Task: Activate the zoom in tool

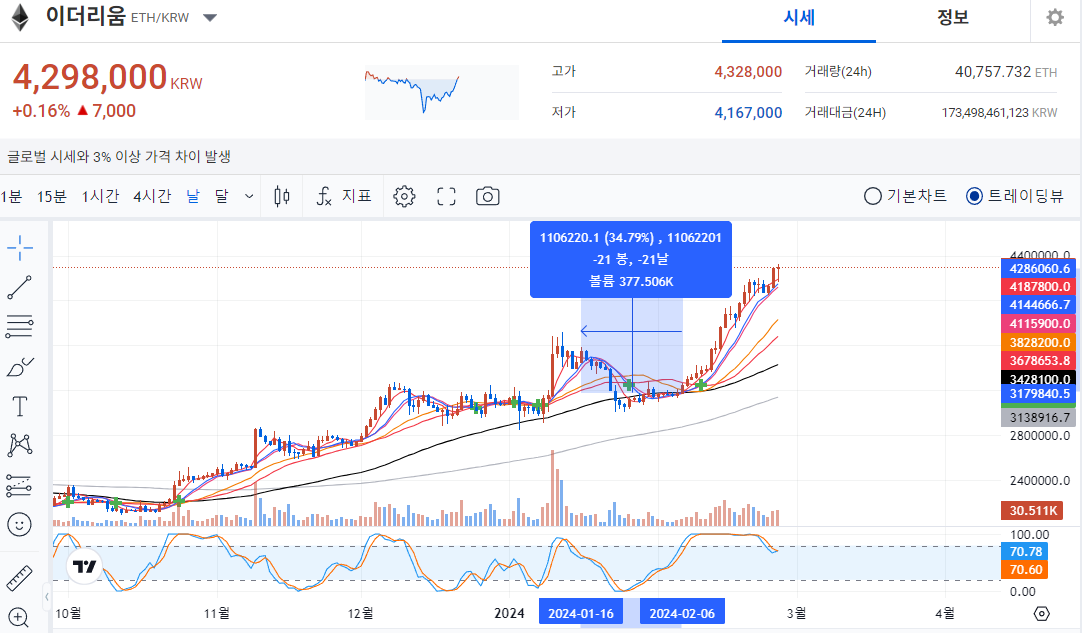Action: 19,617
